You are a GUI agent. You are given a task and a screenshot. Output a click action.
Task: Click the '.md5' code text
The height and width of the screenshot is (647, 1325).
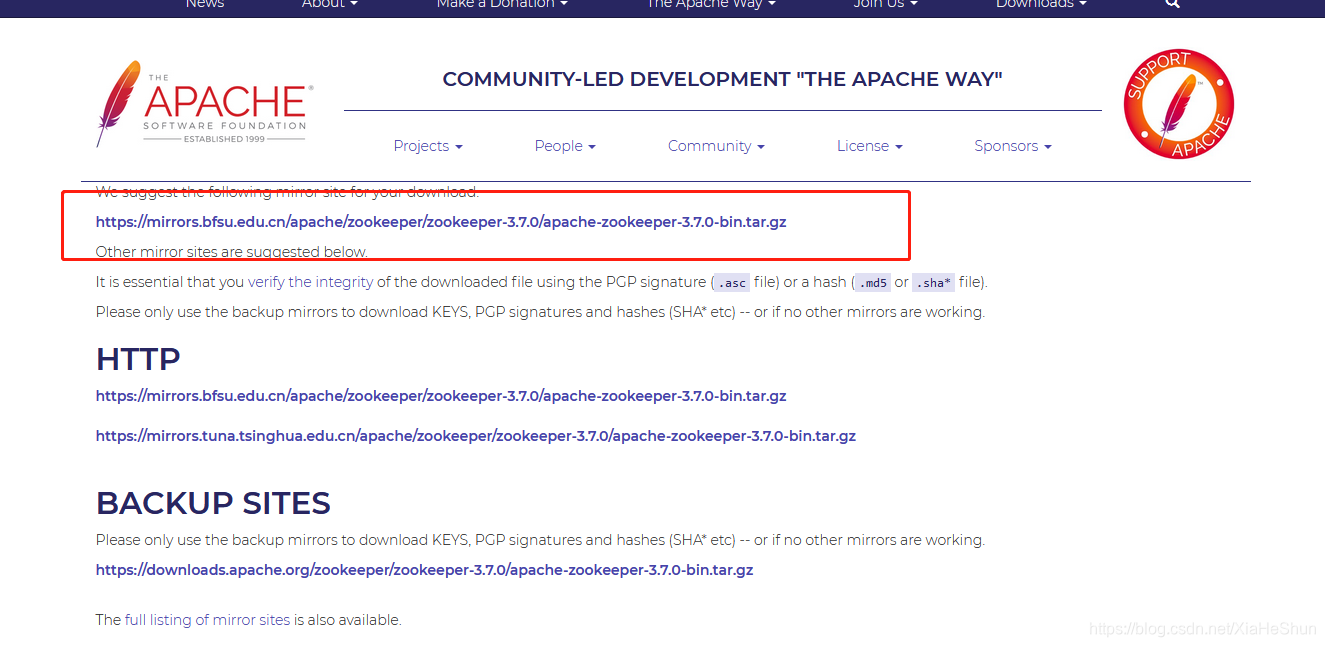coord(872,283)
